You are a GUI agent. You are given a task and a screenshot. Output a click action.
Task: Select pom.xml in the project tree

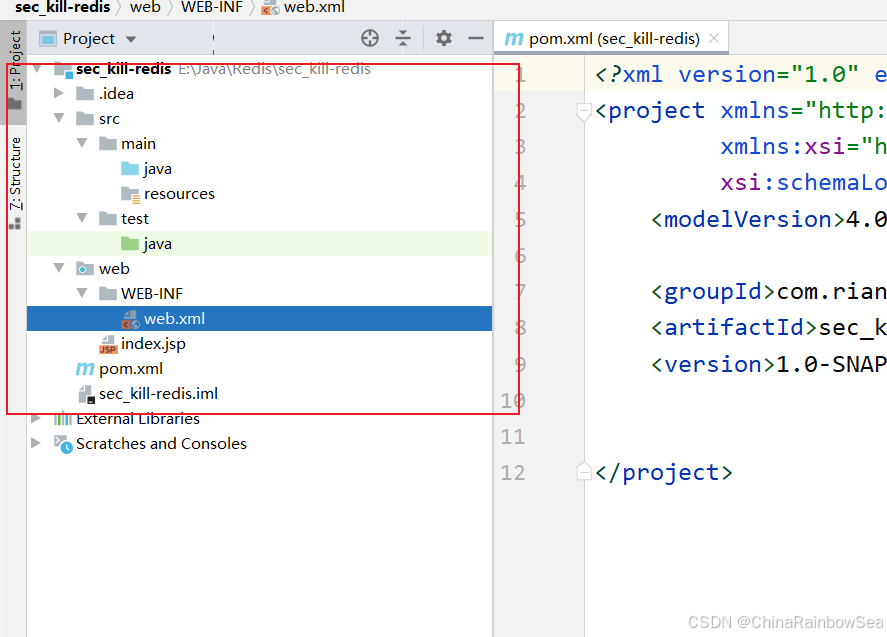coord(130,369)
